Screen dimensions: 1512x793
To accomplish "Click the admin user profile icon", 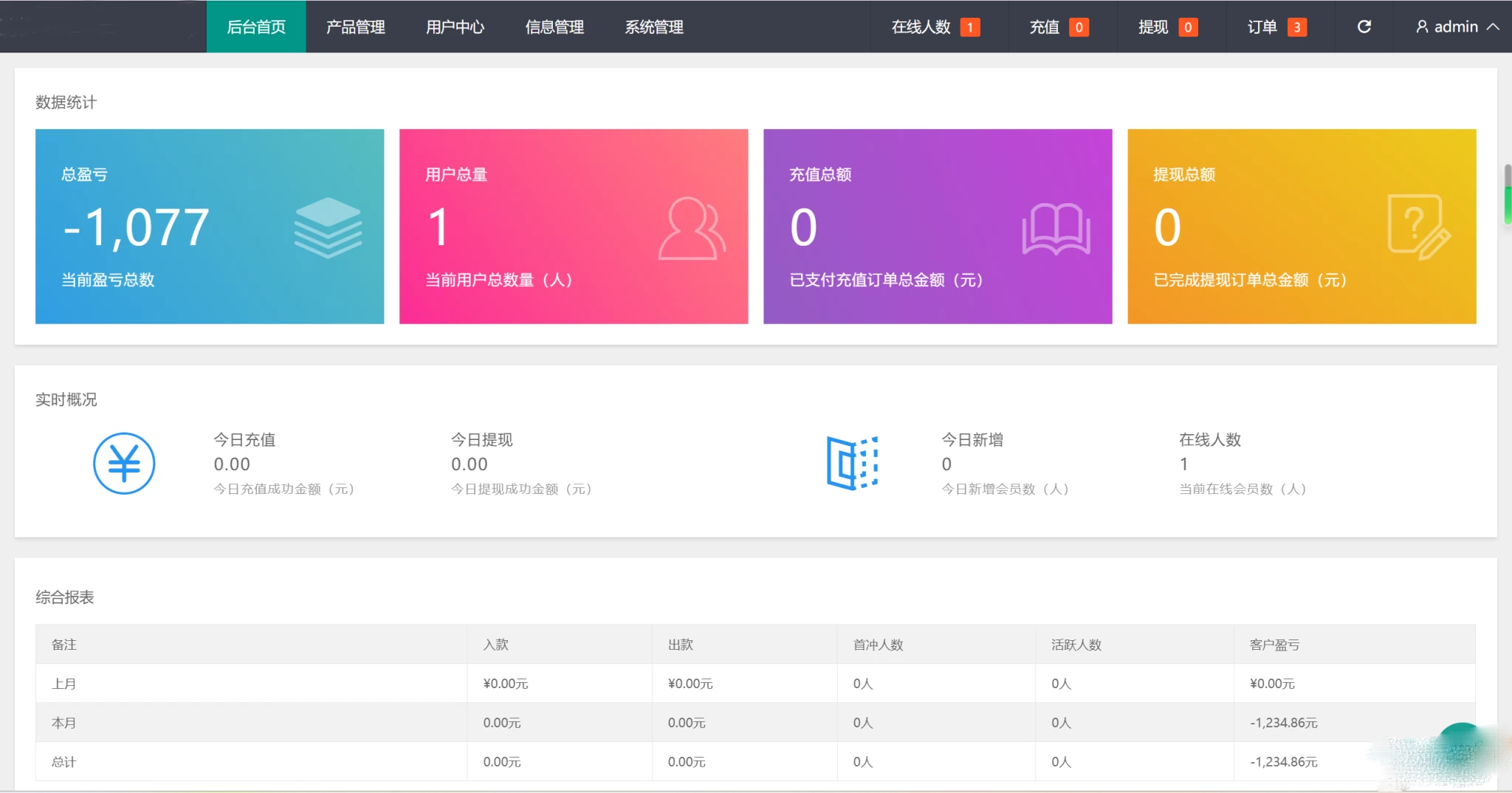I will pyautogui.click(x=1421, y=27).
